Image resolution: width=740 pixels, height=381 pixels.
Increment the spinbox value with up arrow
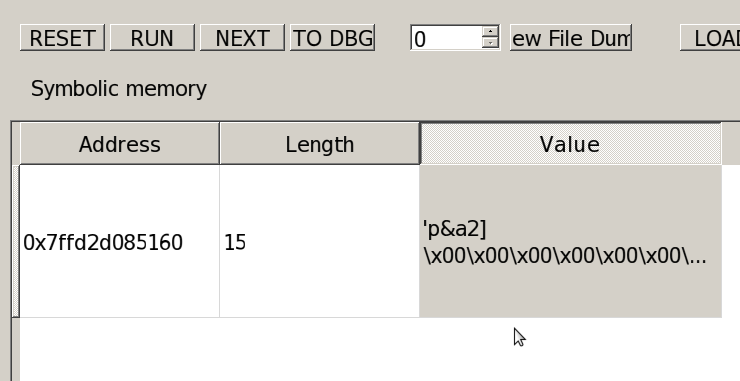coord(491,32)
